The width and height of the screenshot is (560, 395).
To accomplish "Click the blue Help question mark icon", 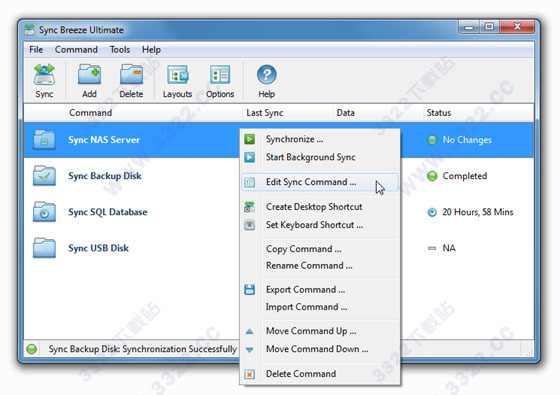I will 266,75.
